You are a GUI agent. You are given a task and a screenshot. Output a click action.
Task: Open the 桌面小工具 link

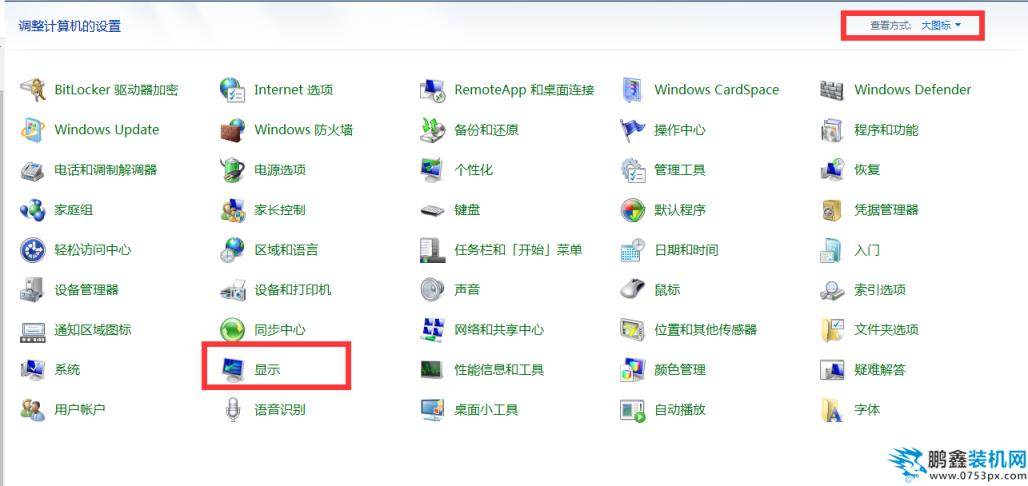(486, 410)
